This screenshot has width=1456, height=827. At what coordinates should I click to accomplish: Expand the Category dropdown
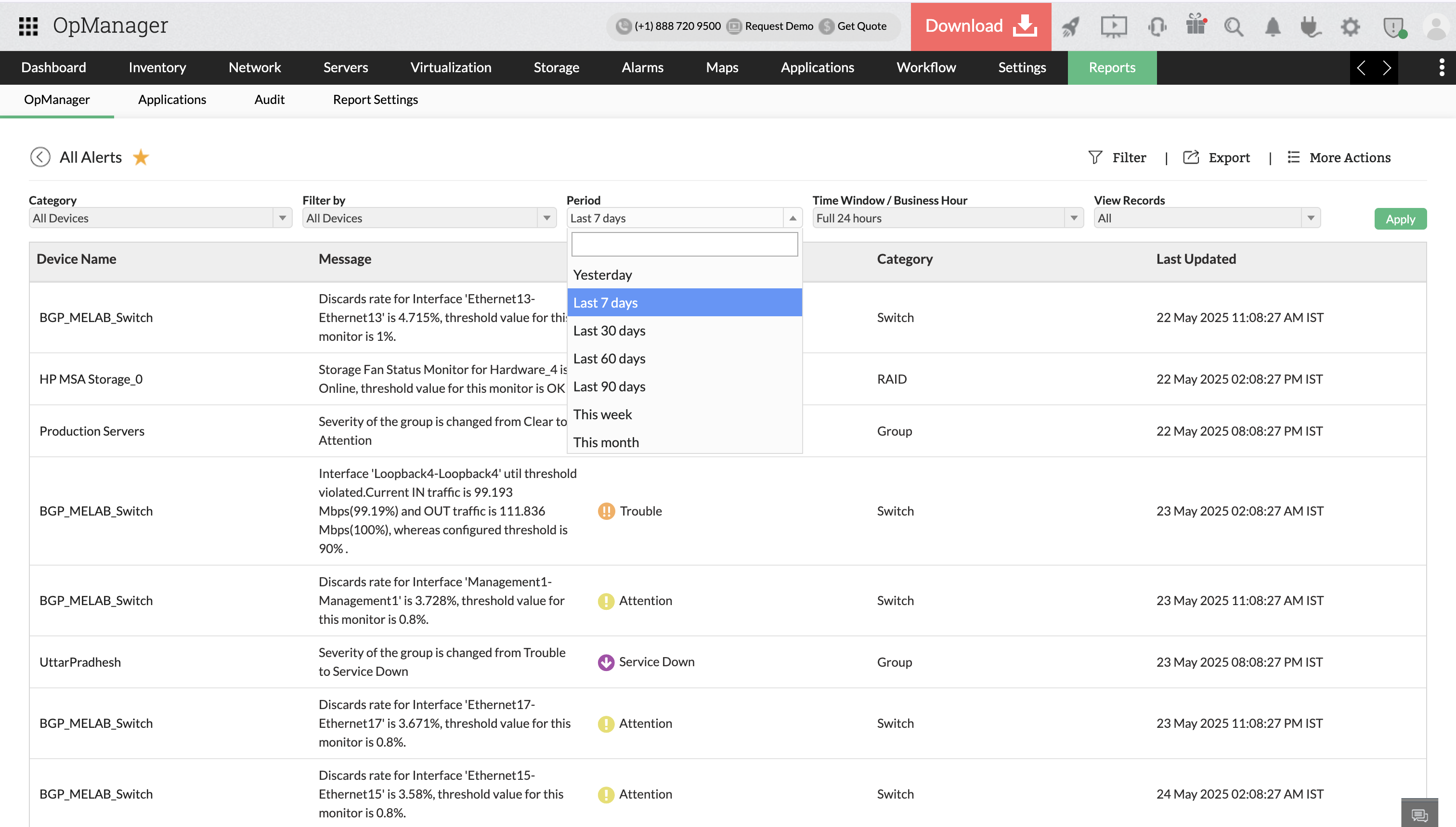pyautogui.click(x=160, y=218)
